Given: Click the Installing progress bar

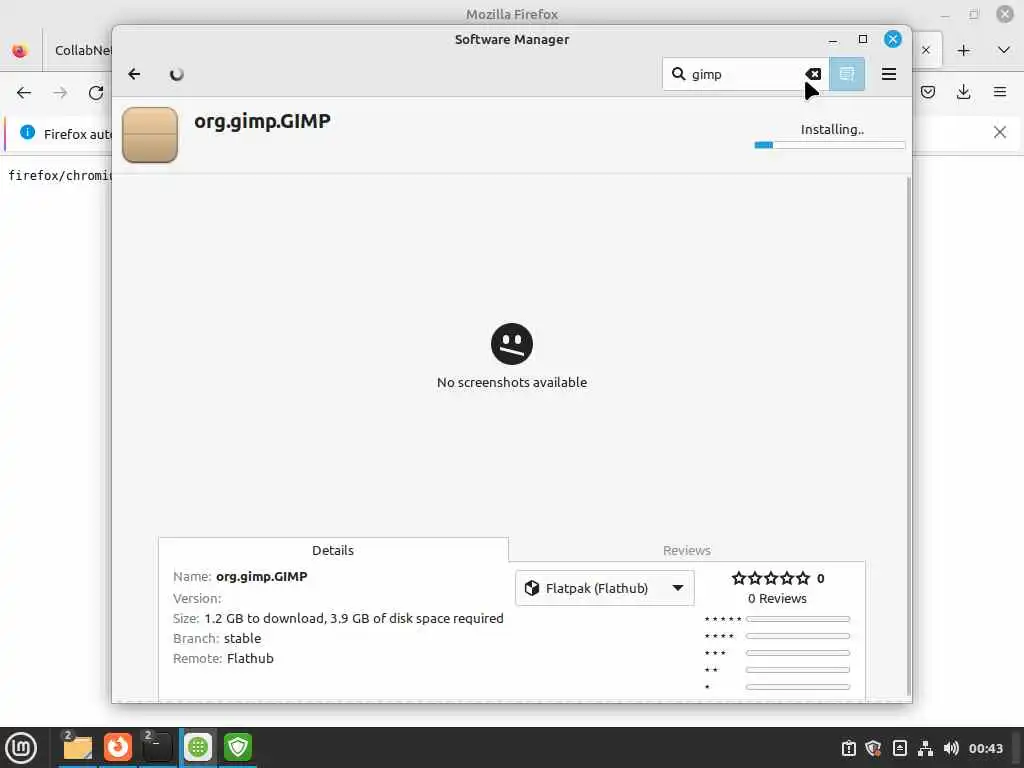Looking at the screenshot, I should (829, 145).
